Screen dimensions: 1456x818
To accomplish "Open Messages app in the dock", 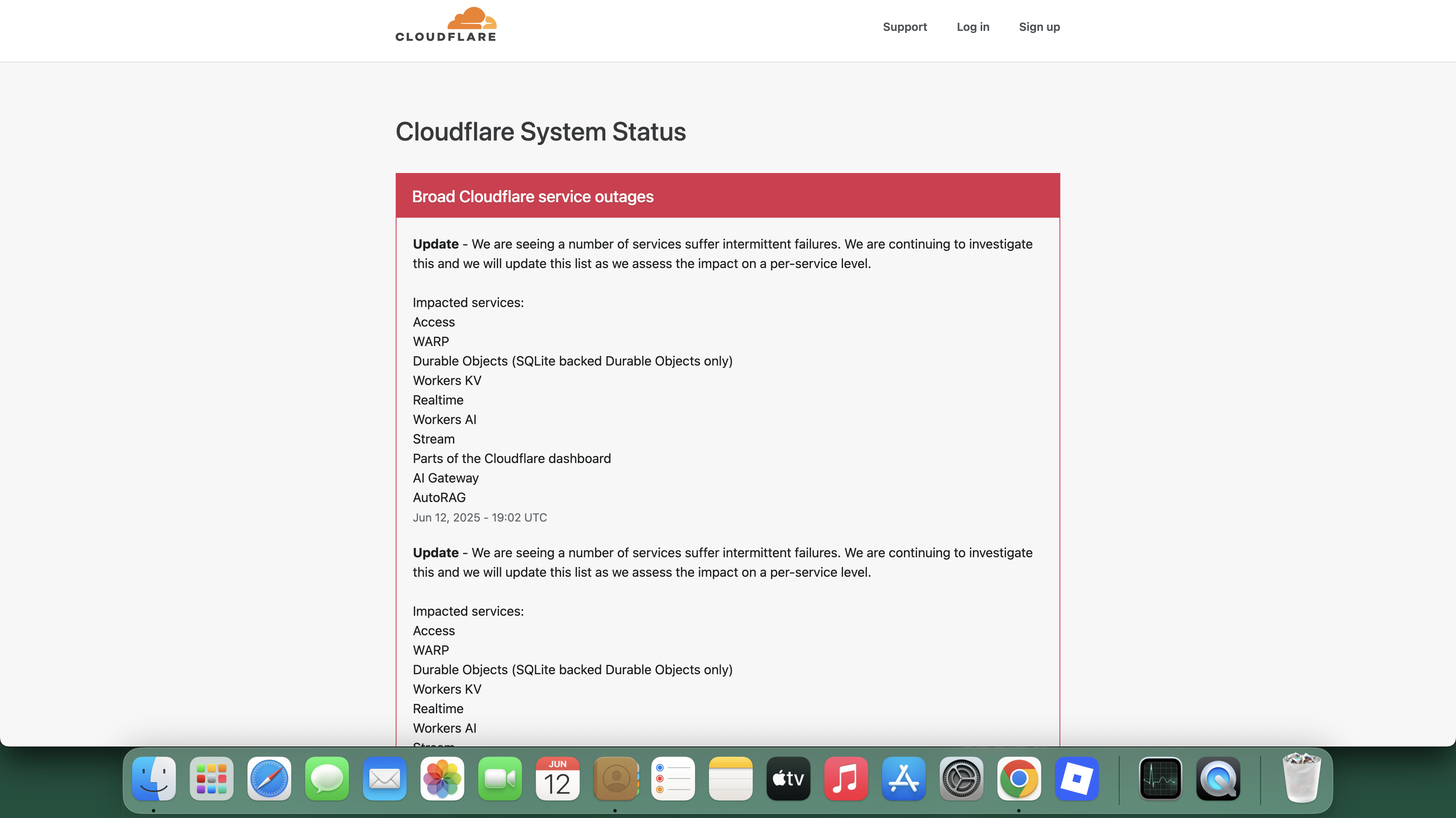I will pyautogui.click(x=327, y=779).
